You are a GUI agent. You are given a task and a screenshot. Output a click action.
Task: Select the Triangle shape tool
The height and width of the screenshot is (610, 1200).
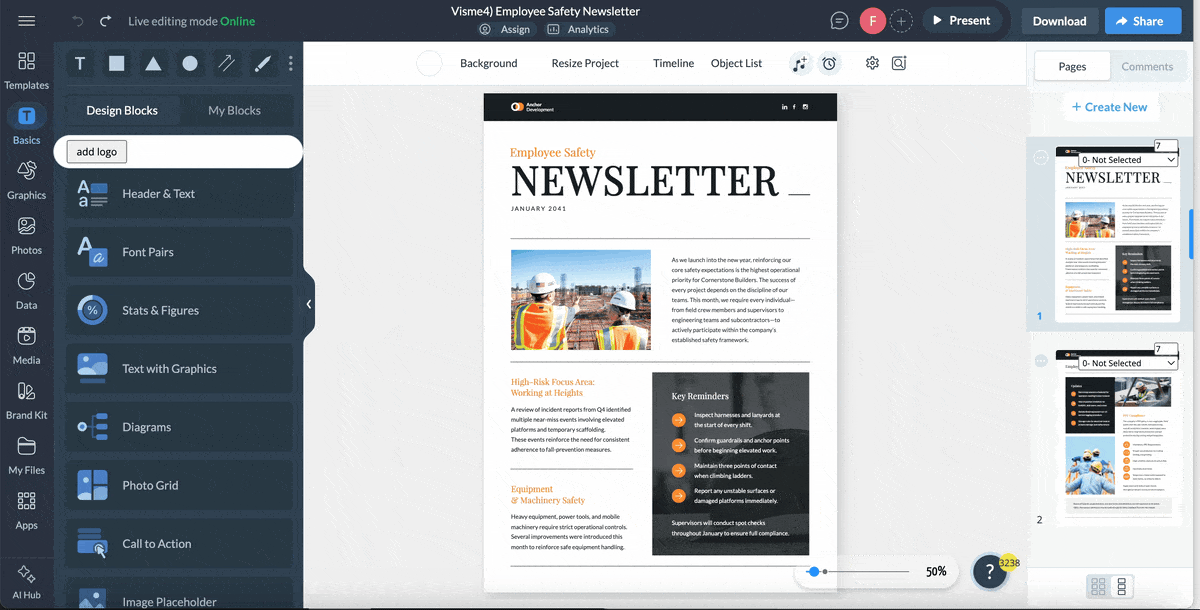(153, 63)
